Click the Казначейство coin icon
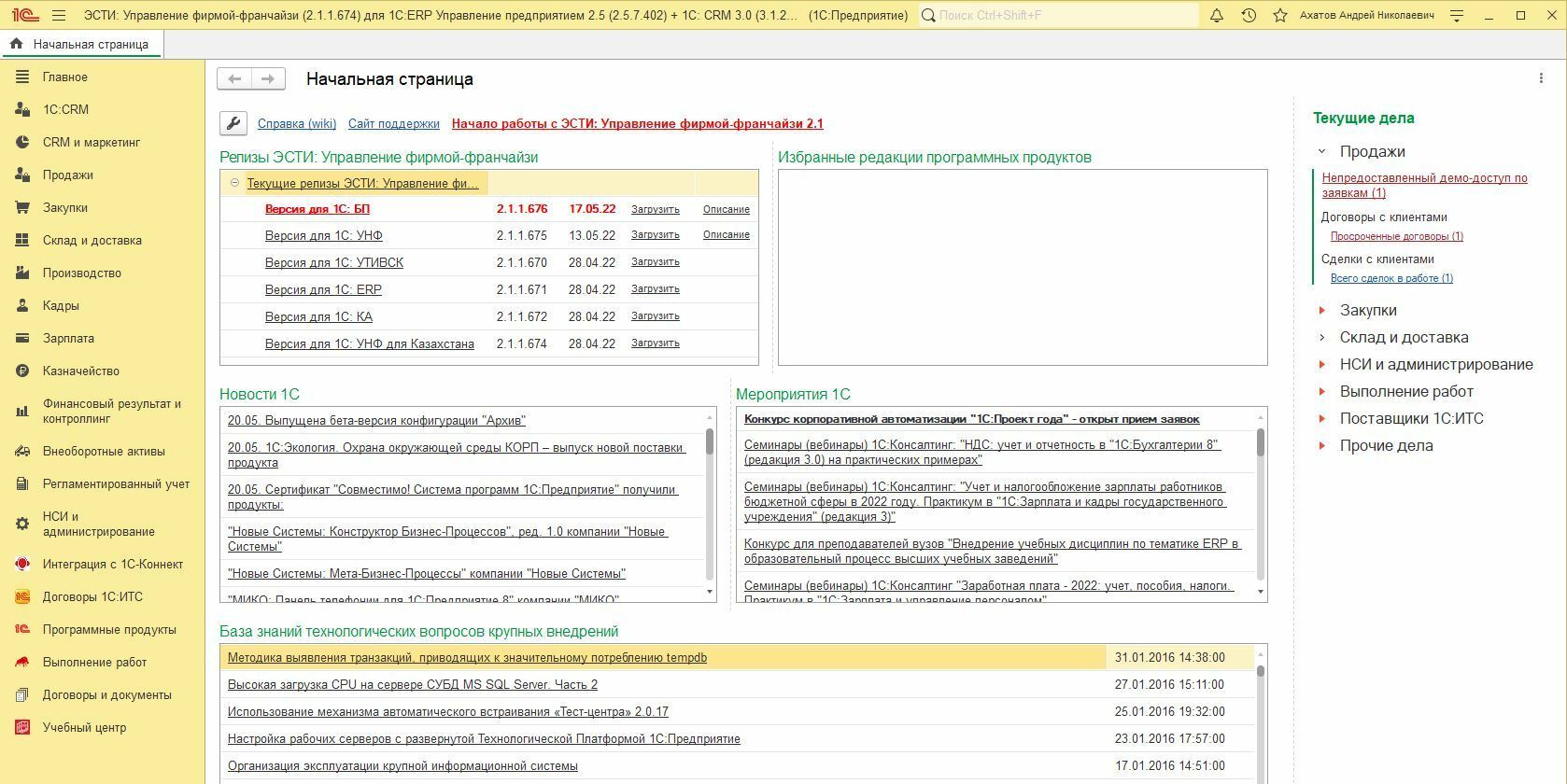Viewport: 1567px width, 784px height. pyautogui.click(x=22, y=371)
